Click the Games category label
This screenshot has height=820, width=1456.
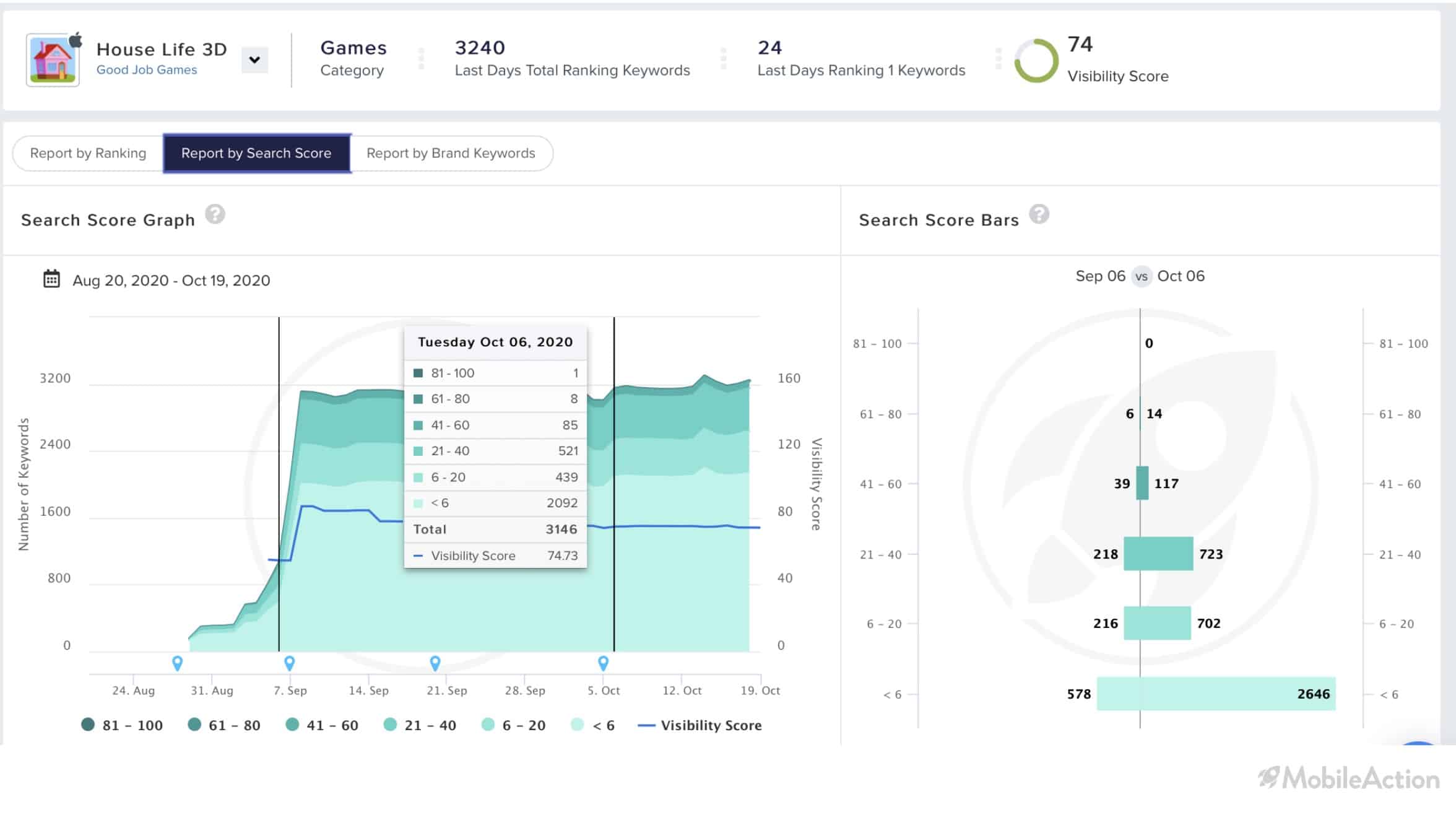(353, 48)
